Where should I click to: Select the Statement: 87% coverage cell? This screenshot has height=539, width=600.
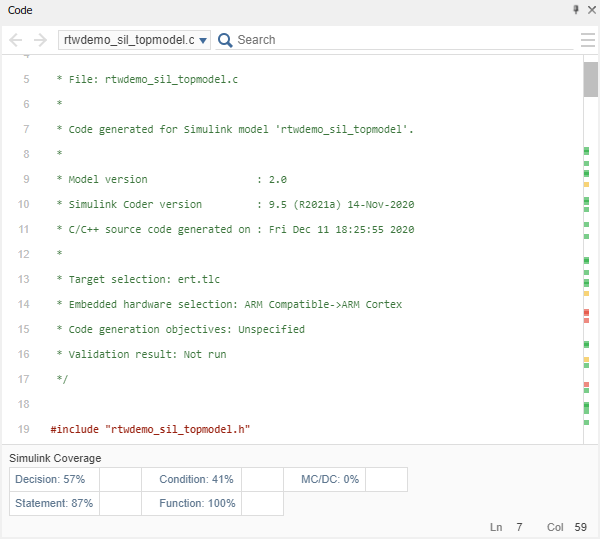click(54, 503)
